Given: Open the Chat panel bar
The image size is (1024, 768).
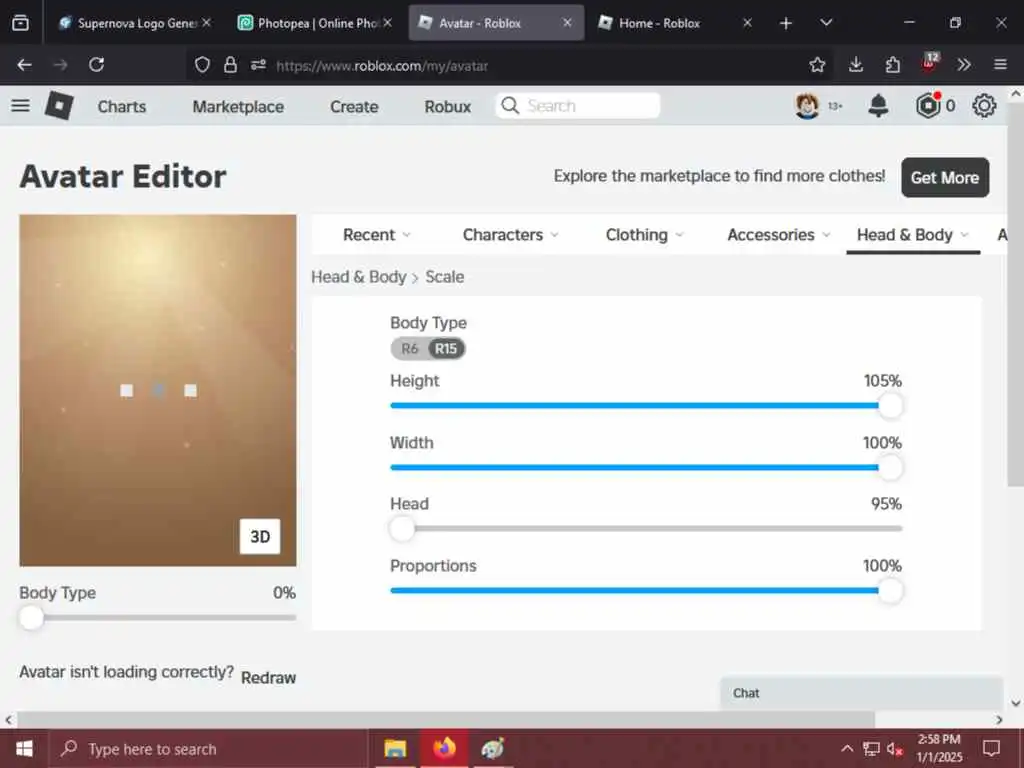Looking at the screenshot, I should point(861,693).
